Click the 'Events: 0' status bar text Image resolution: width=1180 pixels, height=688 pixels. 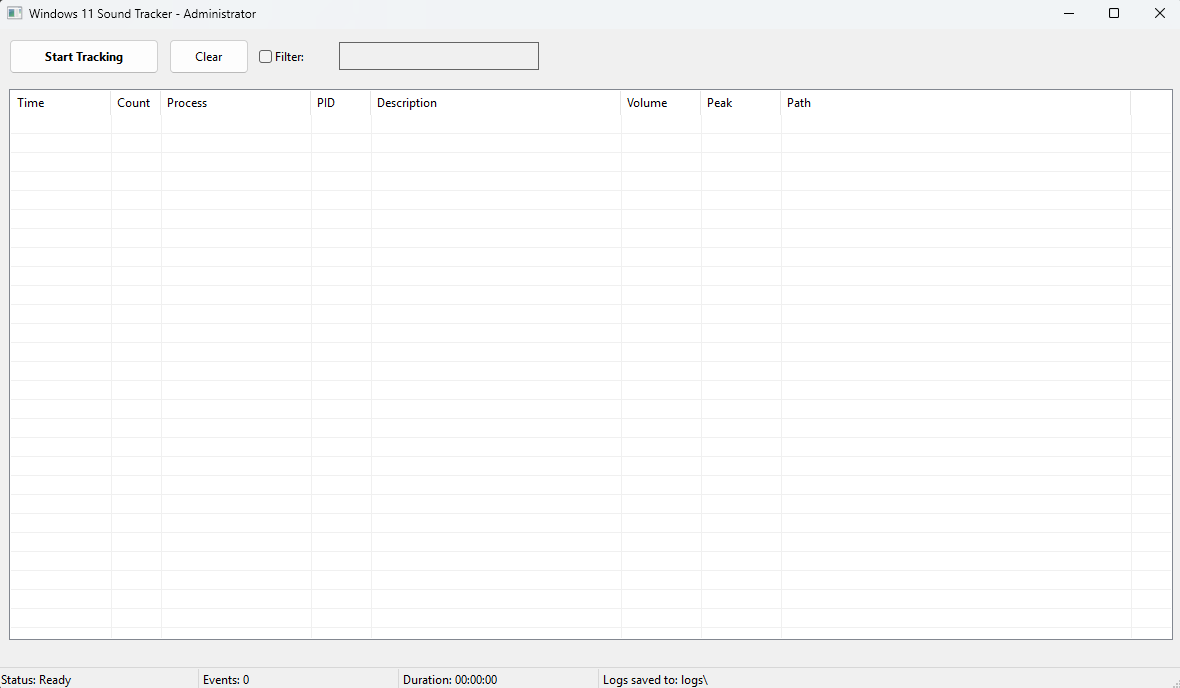[x=226, y=680]
